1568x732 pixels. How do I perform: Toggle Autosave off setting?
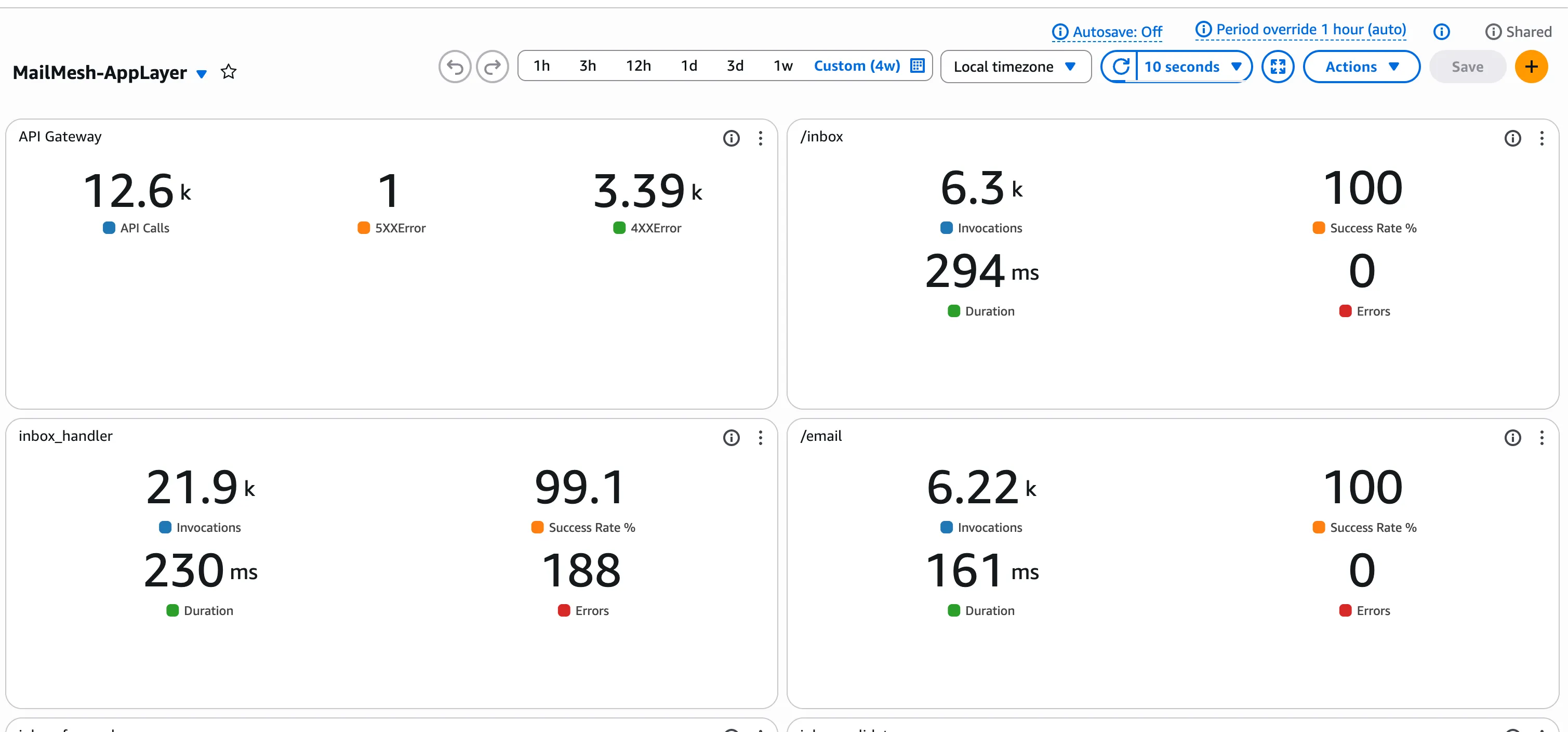point(1107,31)
